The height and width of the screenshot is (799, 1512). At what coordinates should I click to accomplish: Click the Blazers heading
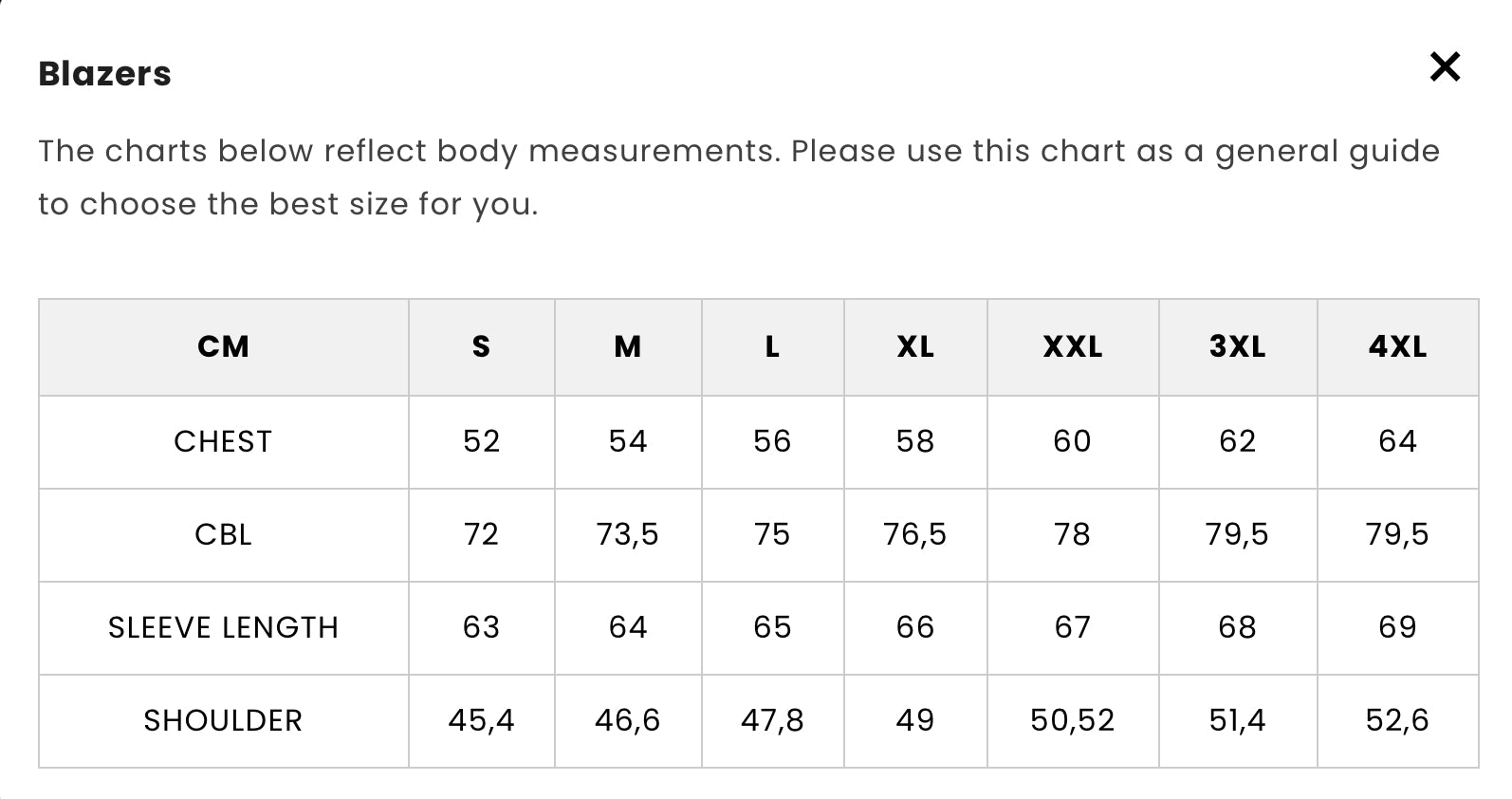104,74
